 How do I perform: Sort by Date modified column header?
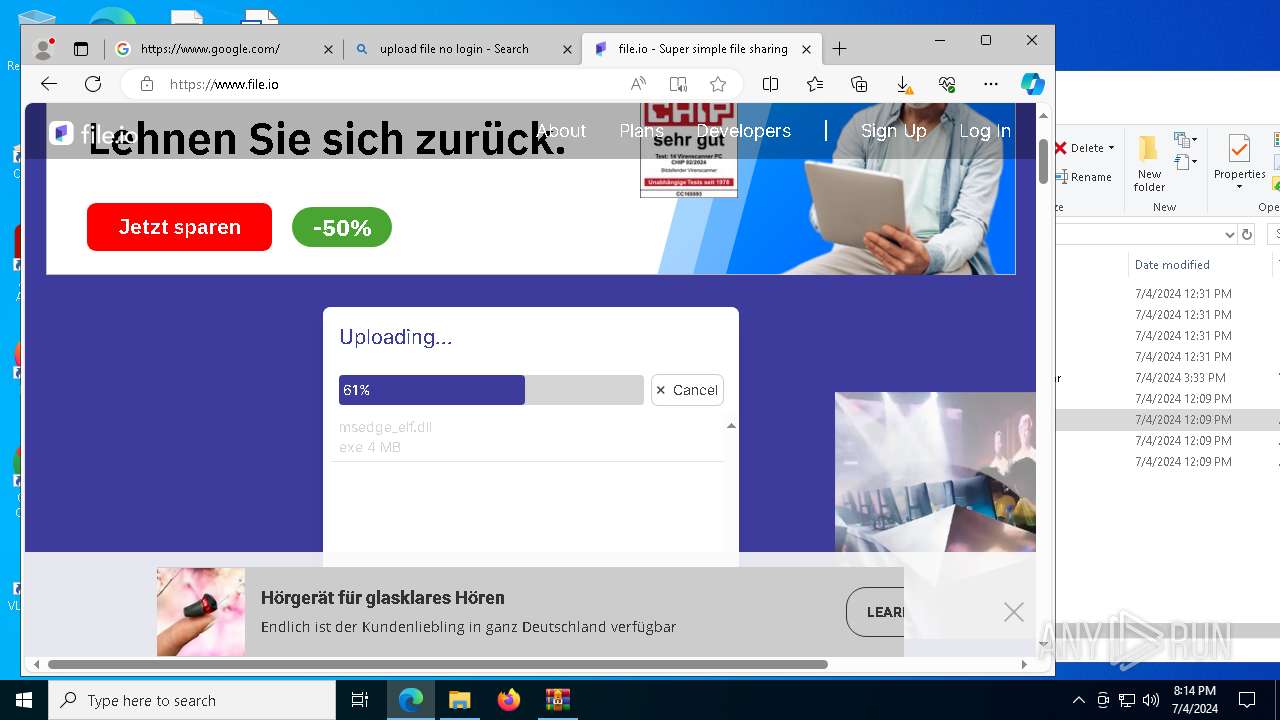[x=1172, y=265]
